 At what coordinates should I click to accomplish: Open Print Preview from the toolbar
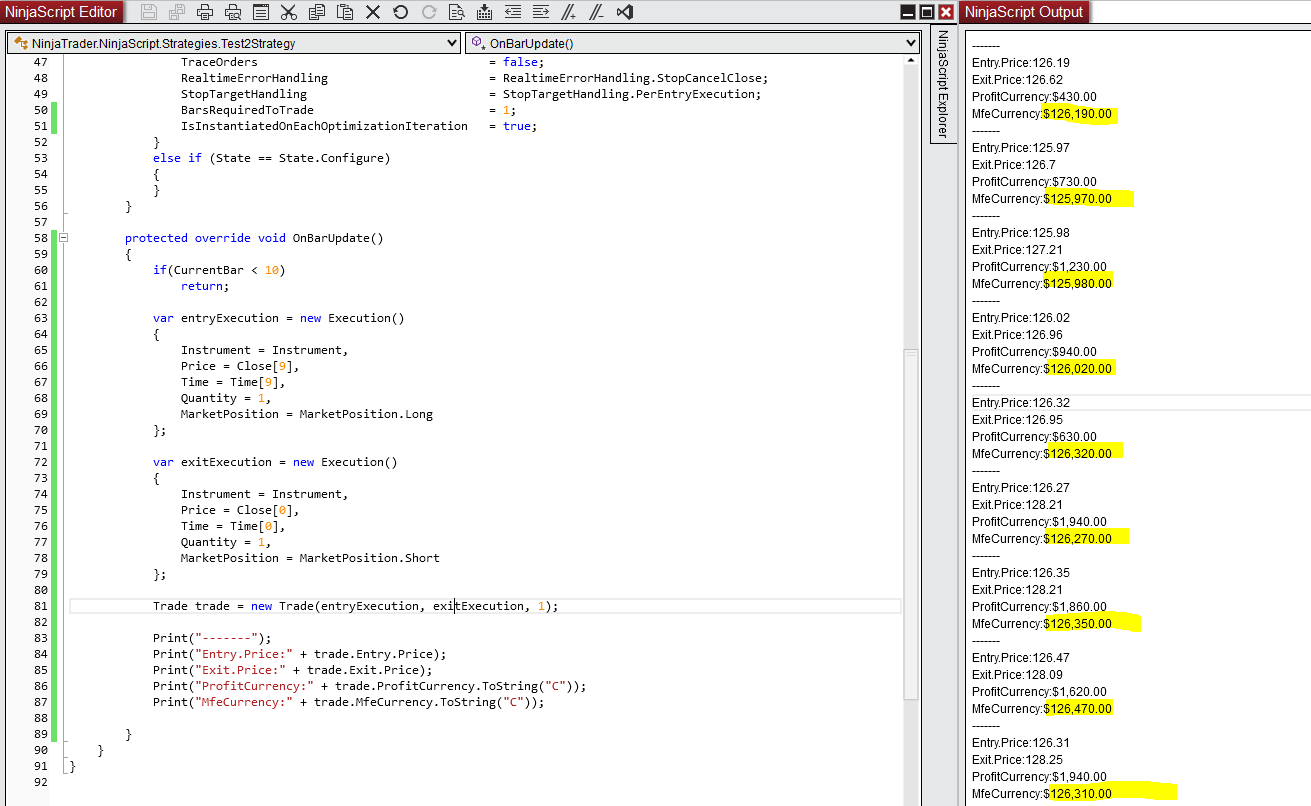coord(233,12)
